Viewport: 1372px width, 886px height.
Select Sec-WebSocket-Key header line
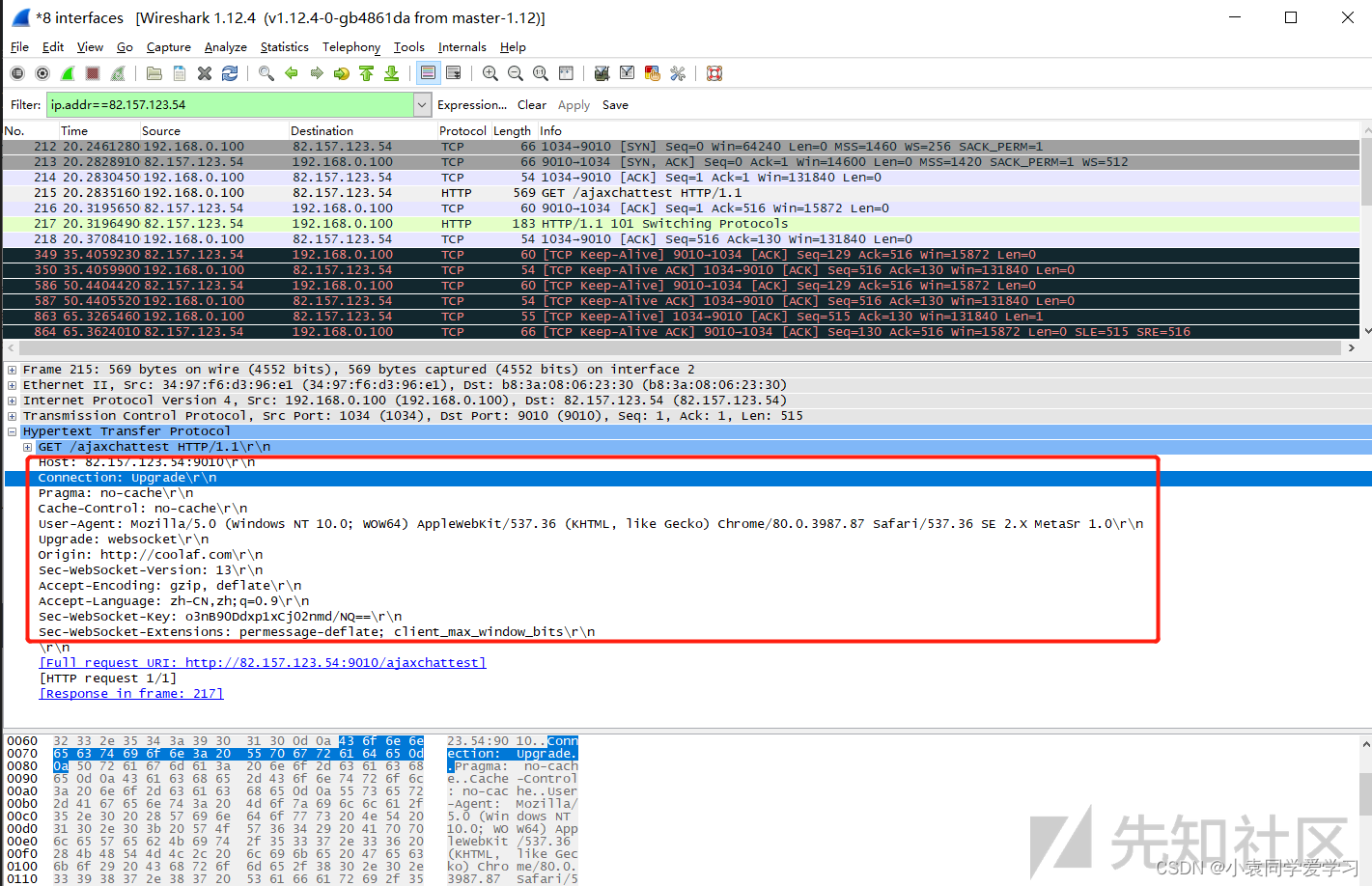(220, 617)
